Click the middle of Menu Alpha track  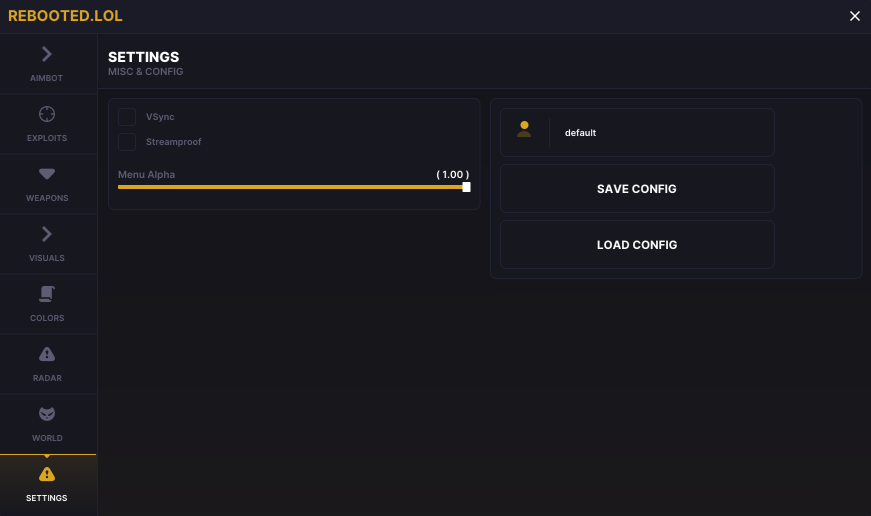(x=292, y=187)
